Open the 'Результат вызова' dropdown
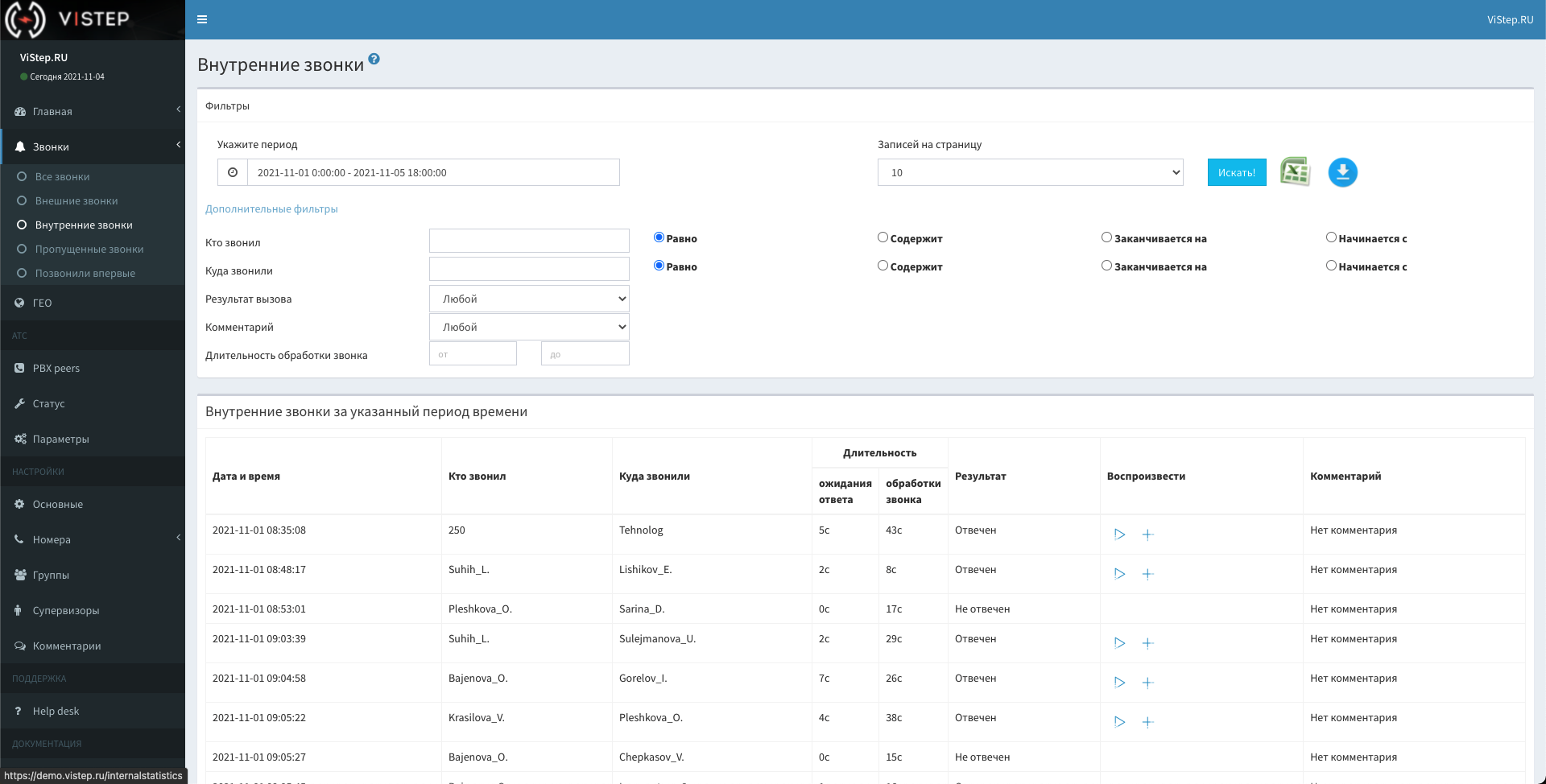 529,299
